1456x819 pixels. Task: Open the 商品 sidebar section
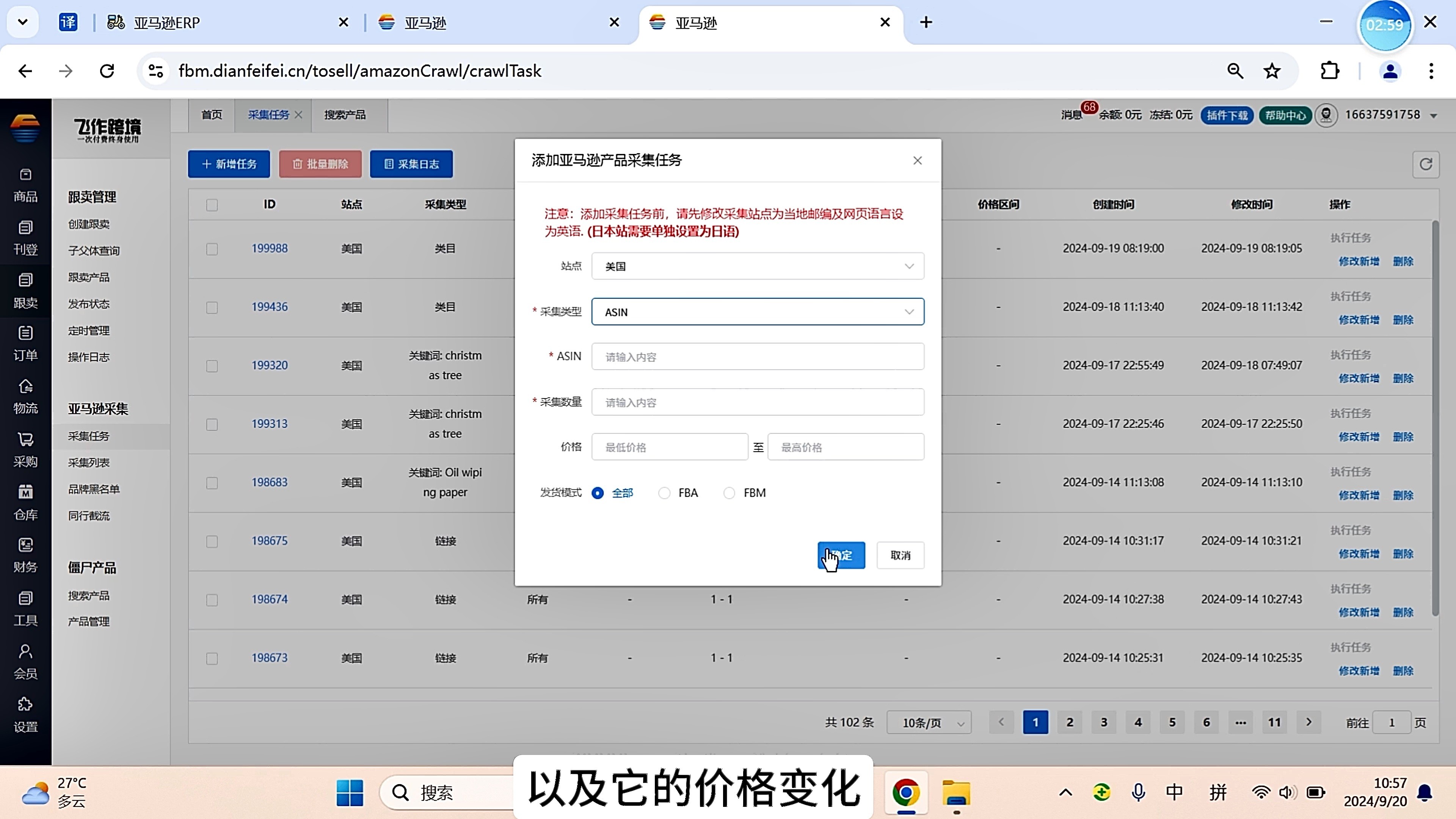(x=25, y=185)
